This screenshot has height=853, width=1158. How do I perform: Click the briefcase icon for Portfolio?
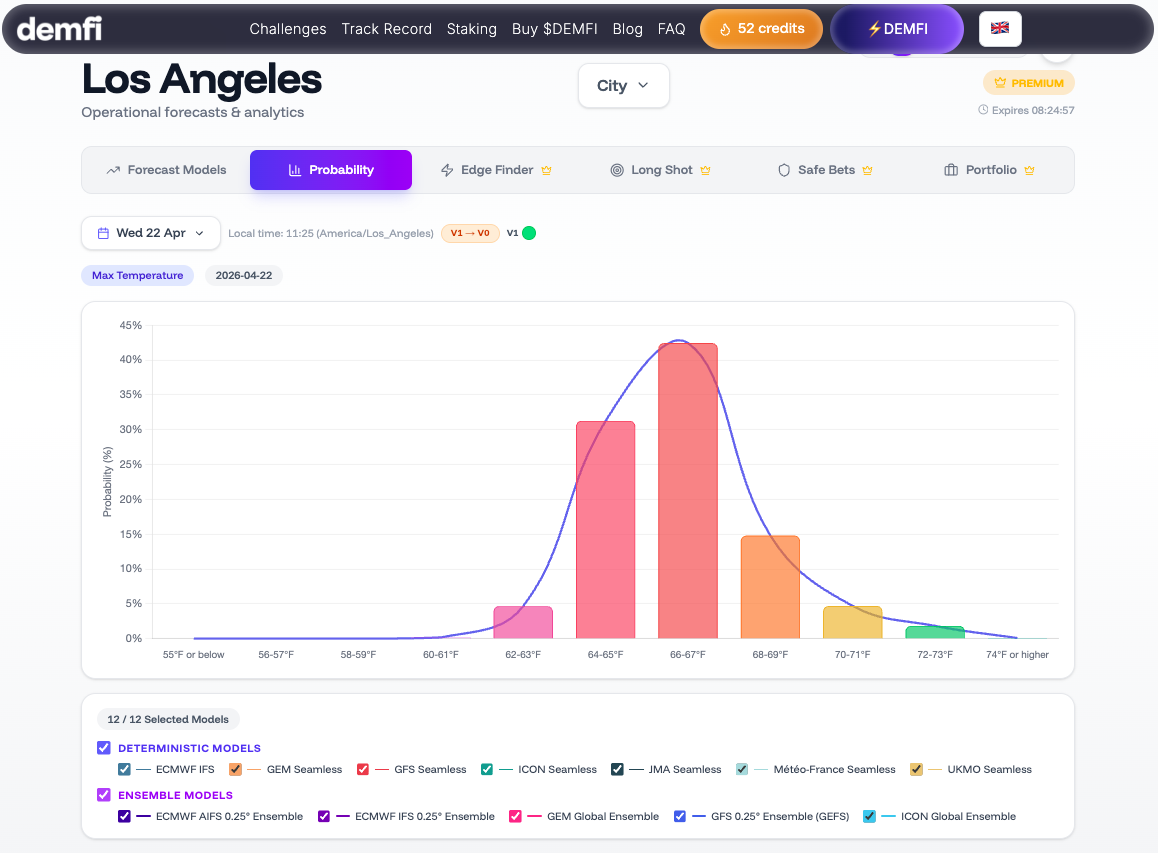click(951, 171)
